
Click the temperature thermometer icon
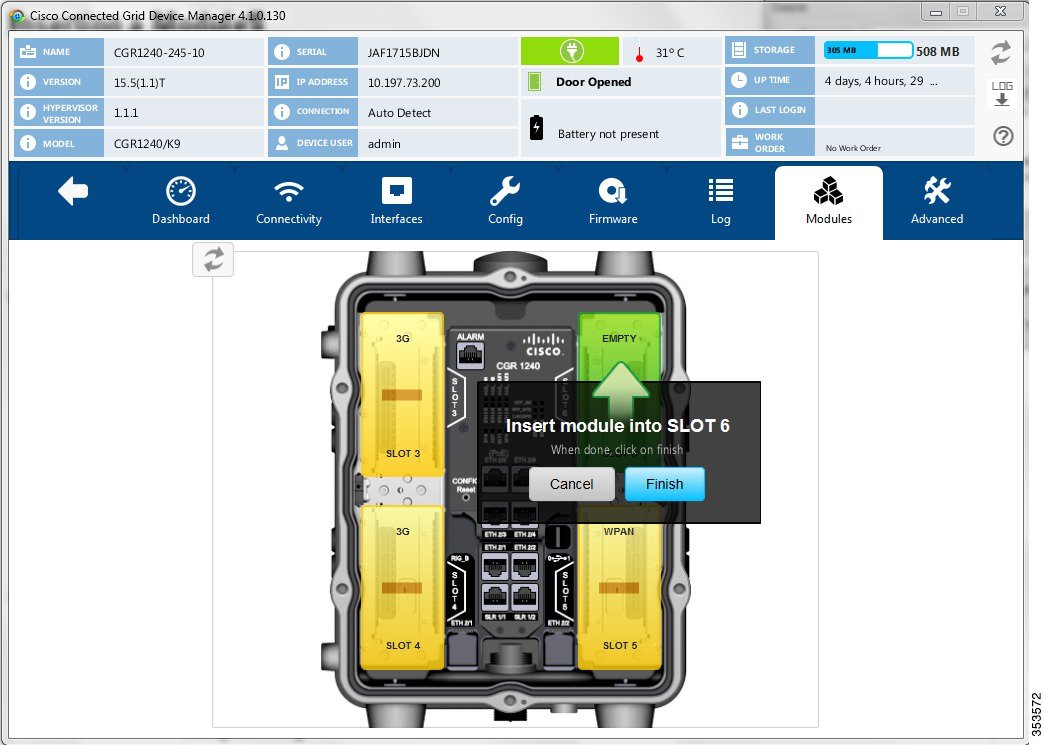coord(639,53)
